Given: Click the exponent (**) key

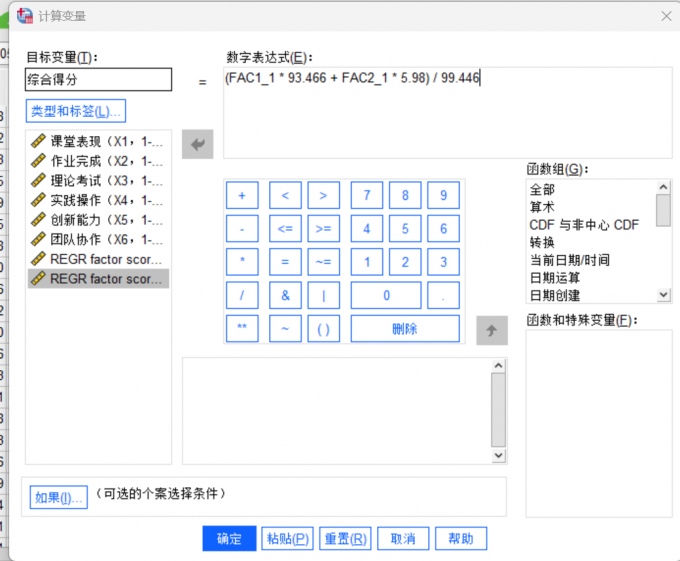Looking at the screenshot, I should (x=242, y=329).
